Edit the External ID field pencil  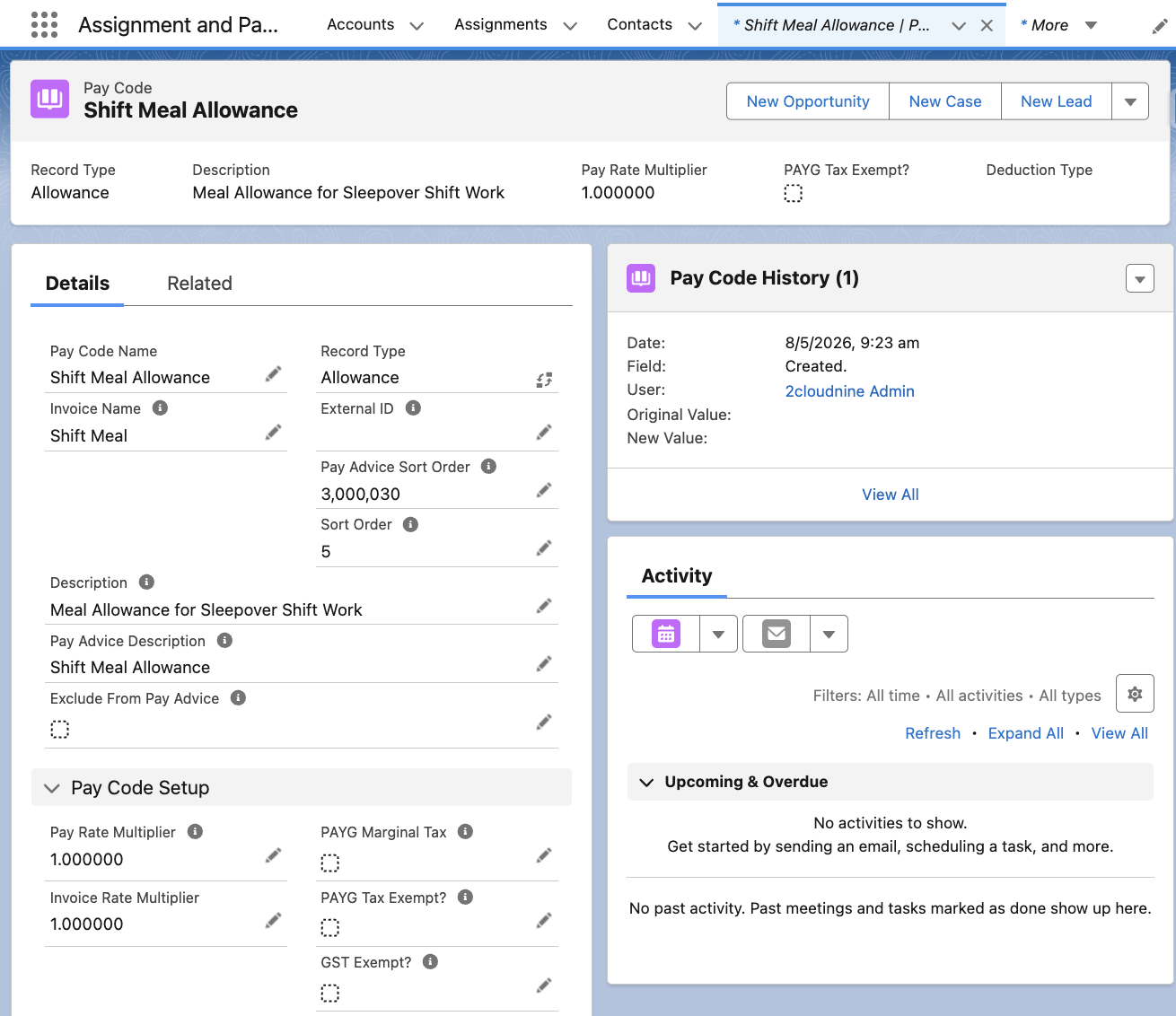tap(544, 433)
